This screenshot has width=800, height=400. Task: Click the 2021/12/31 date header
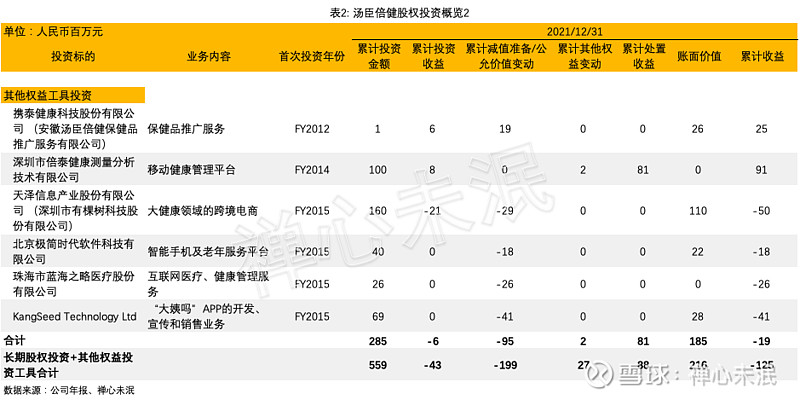pyautogui.click(x=575, y=32)
